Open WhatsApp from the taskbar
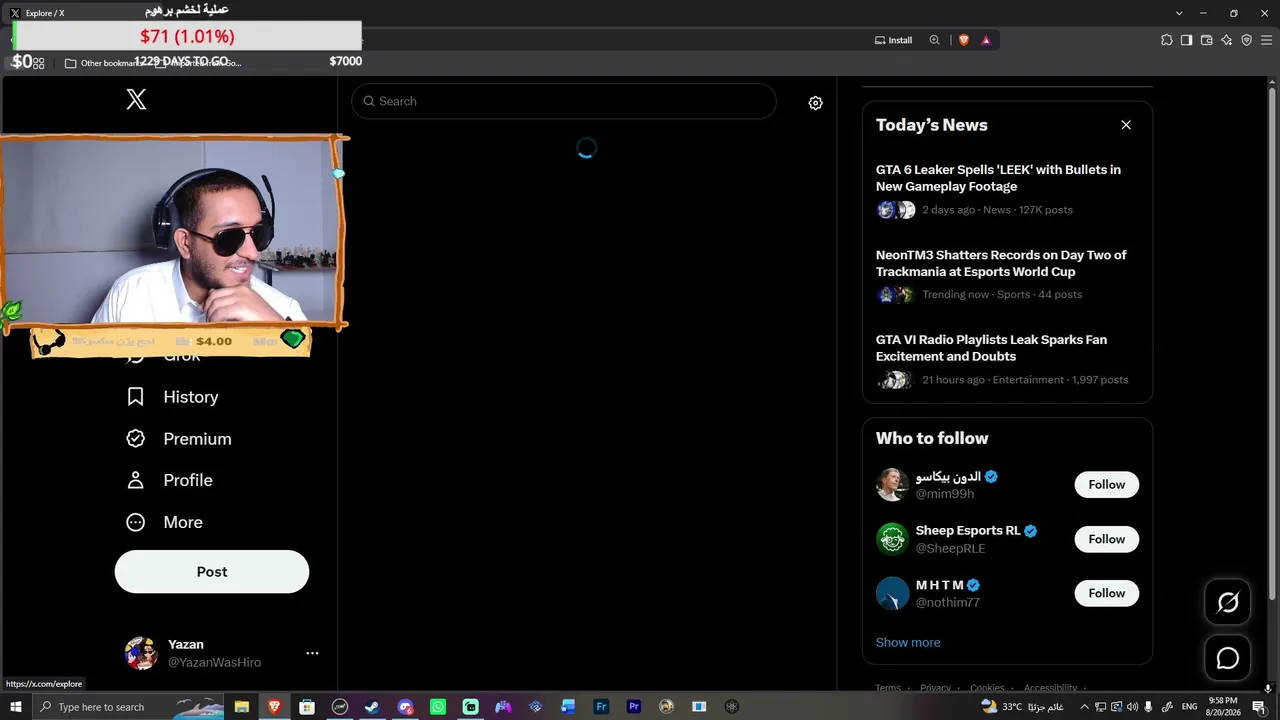 click(x=438, y=707)
